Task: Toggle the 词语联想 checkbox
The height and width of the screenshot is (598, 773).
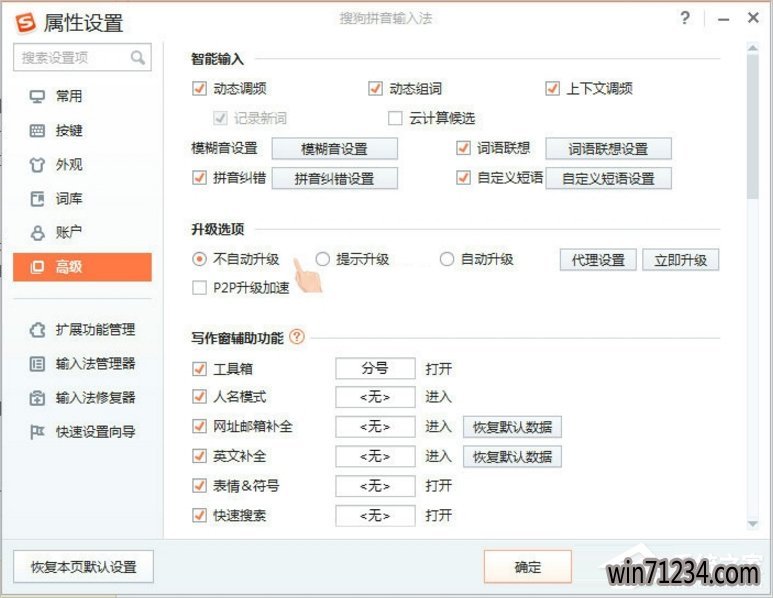Action: (x=463, y=148)
